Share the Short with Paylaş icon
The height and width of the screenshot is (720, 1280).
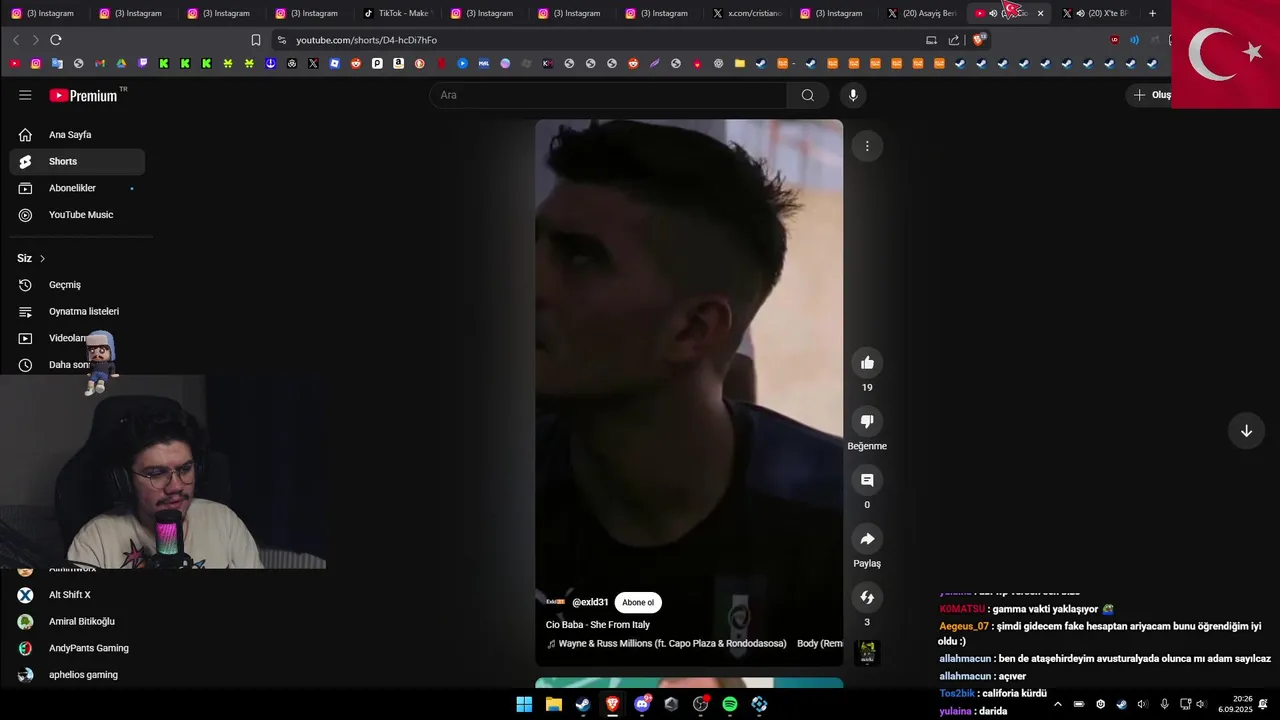coord(867,539)
